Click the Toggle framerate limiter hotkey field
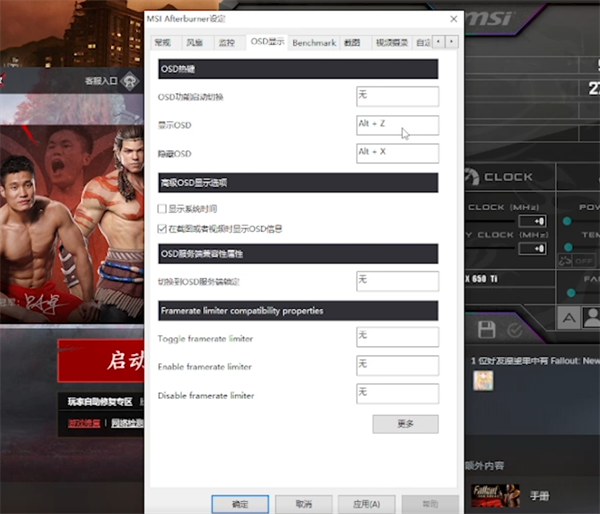 coord(397,335)
